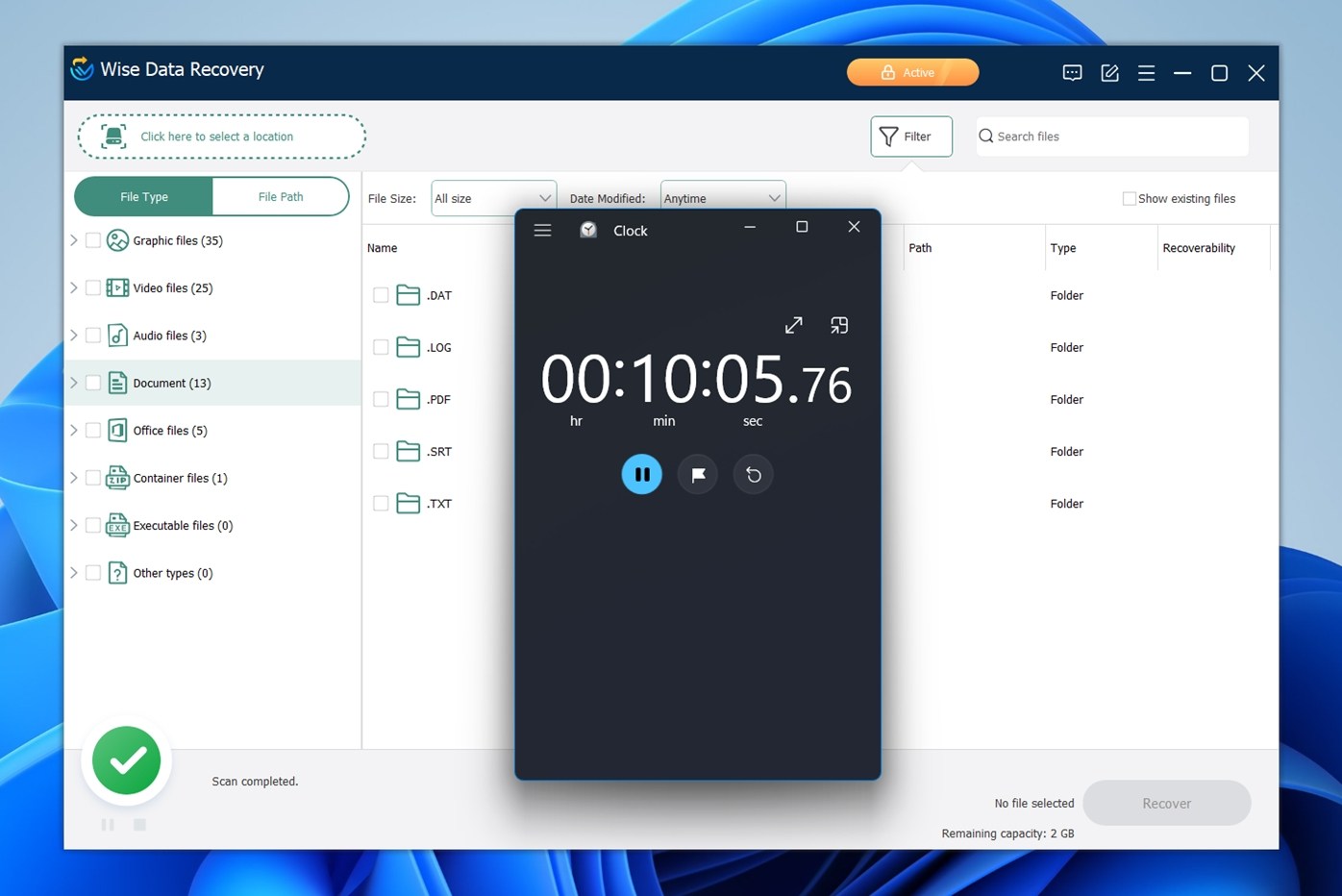Screen dimensions: 1342x896
Task: Open the Clock app navigation menu
Action: pos(542,231)
